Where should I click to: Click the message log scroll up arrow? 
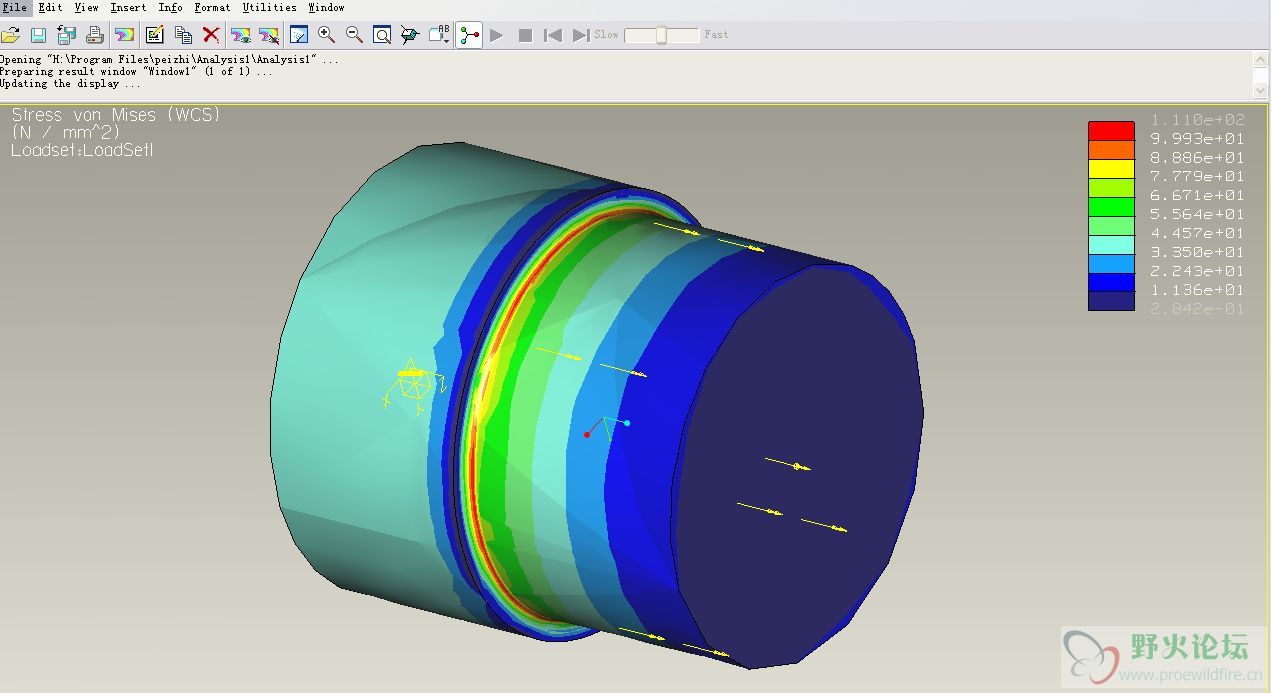1260,60
